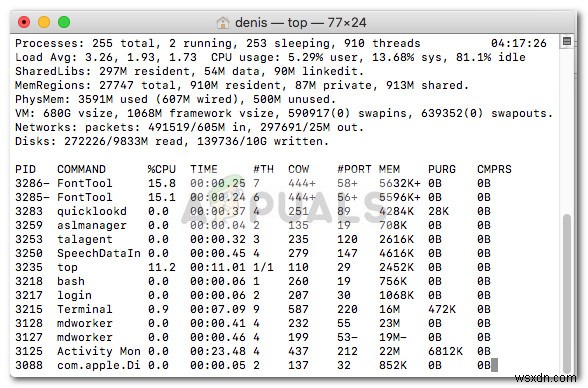Click the home folder icon in title bar
Viewport: 588px width, 388px height.
coord(223,23)
